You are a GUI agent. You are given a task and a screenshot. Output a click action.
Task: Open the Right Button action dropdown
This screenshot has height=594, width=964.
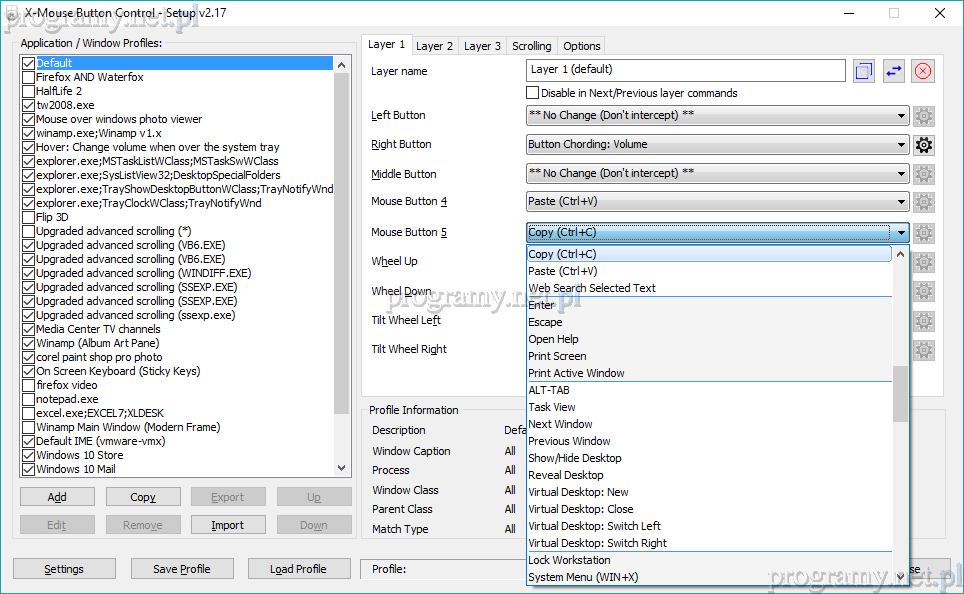pos(717,145)
